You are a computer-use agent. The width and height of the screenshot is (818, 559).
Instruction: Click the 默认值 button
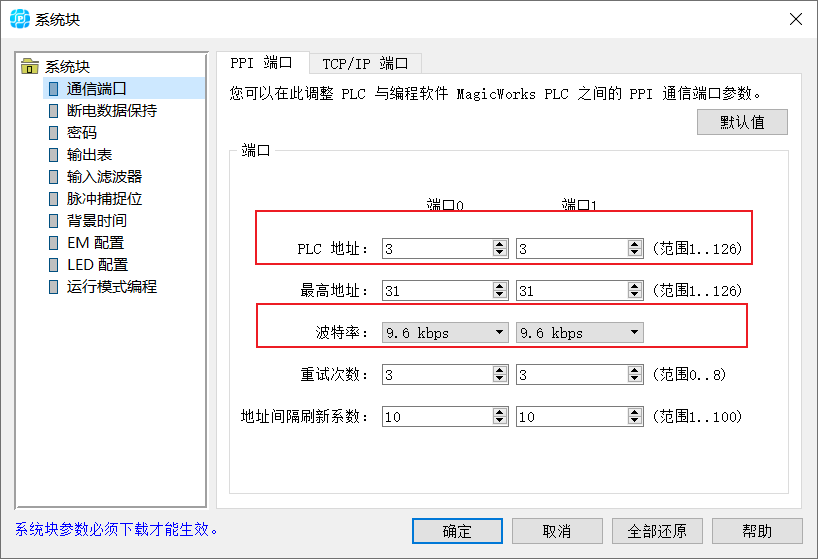742,122
